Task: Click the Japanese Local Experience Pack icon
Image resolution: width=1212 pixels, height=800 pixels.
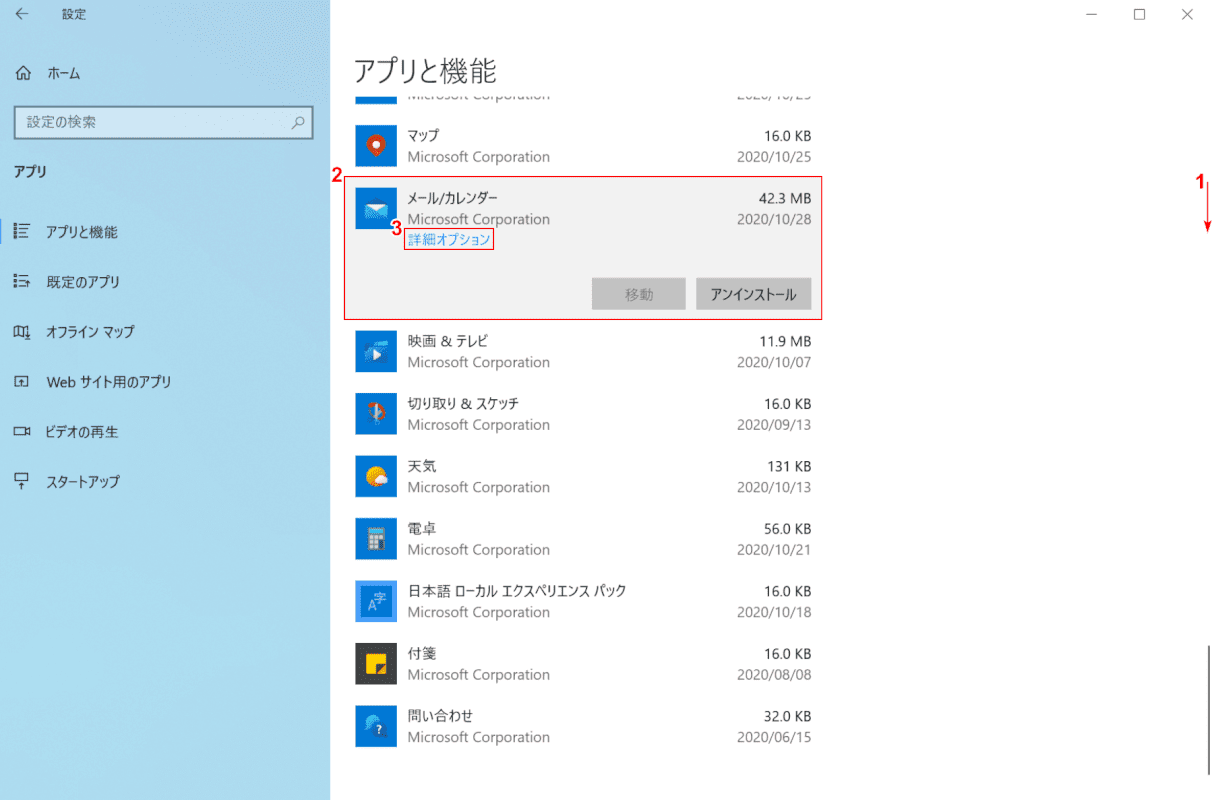Action: 376,601
